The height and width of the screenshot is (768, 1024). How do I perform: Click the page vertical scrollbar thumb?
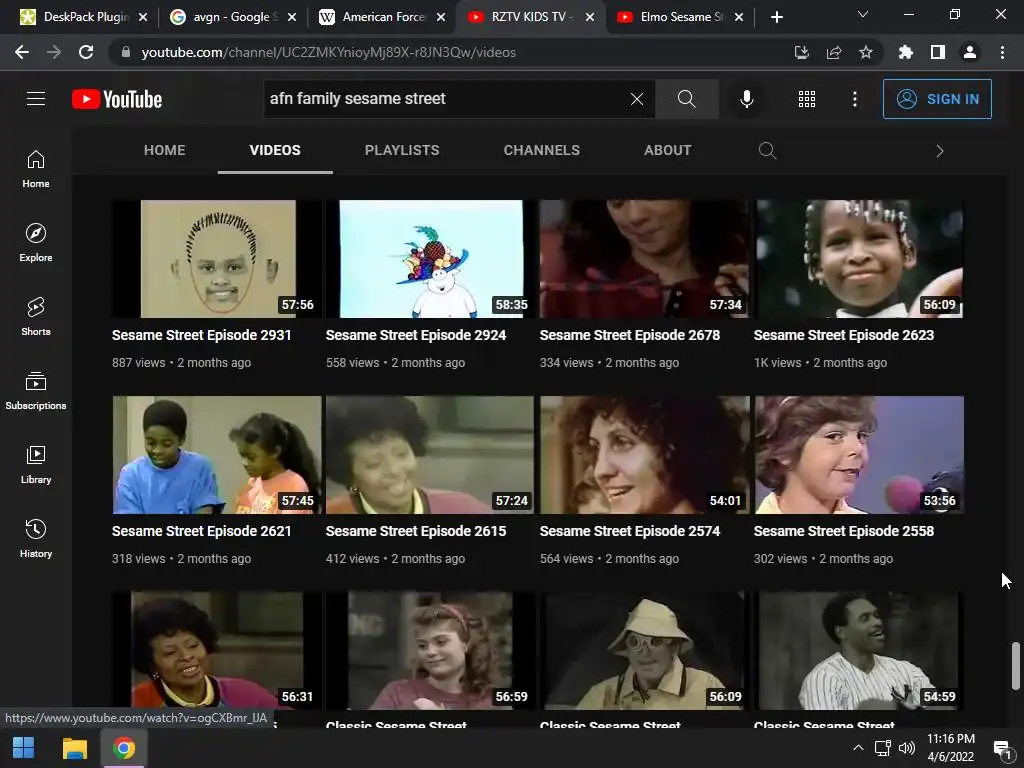(x=1016, y=665)
